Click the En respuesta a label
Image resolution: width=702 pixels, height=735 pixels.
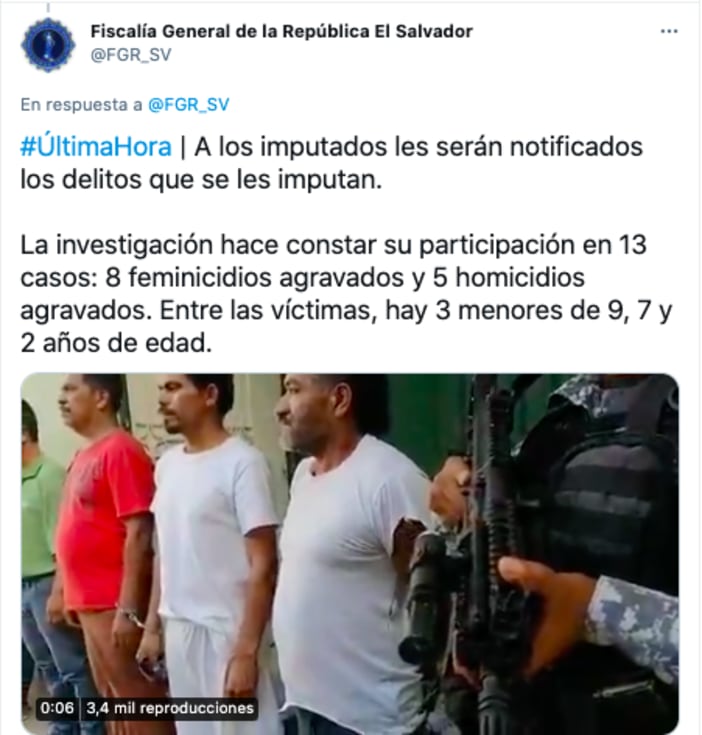pyautogui.click(x=81, y=105)
